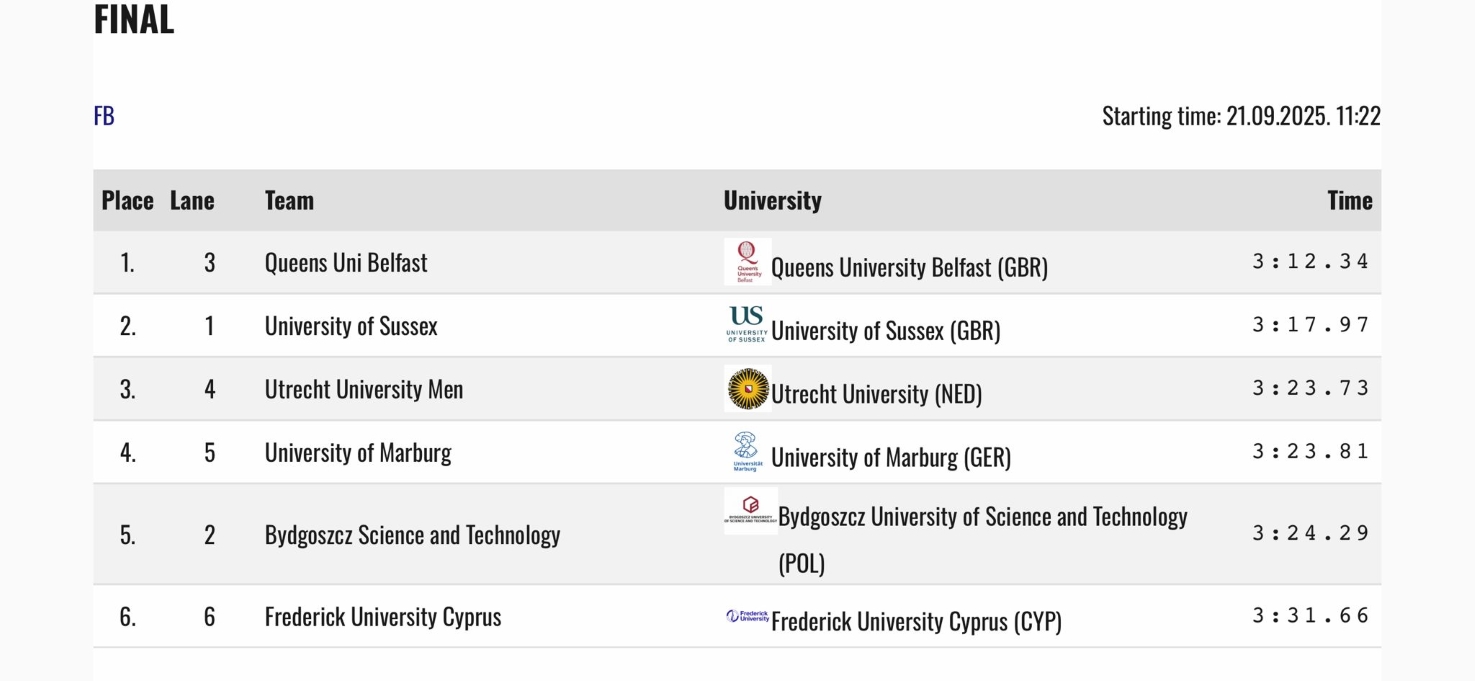The image size is (1475, 681).
Task: Click the Lane column header
Action: (192, 200)
